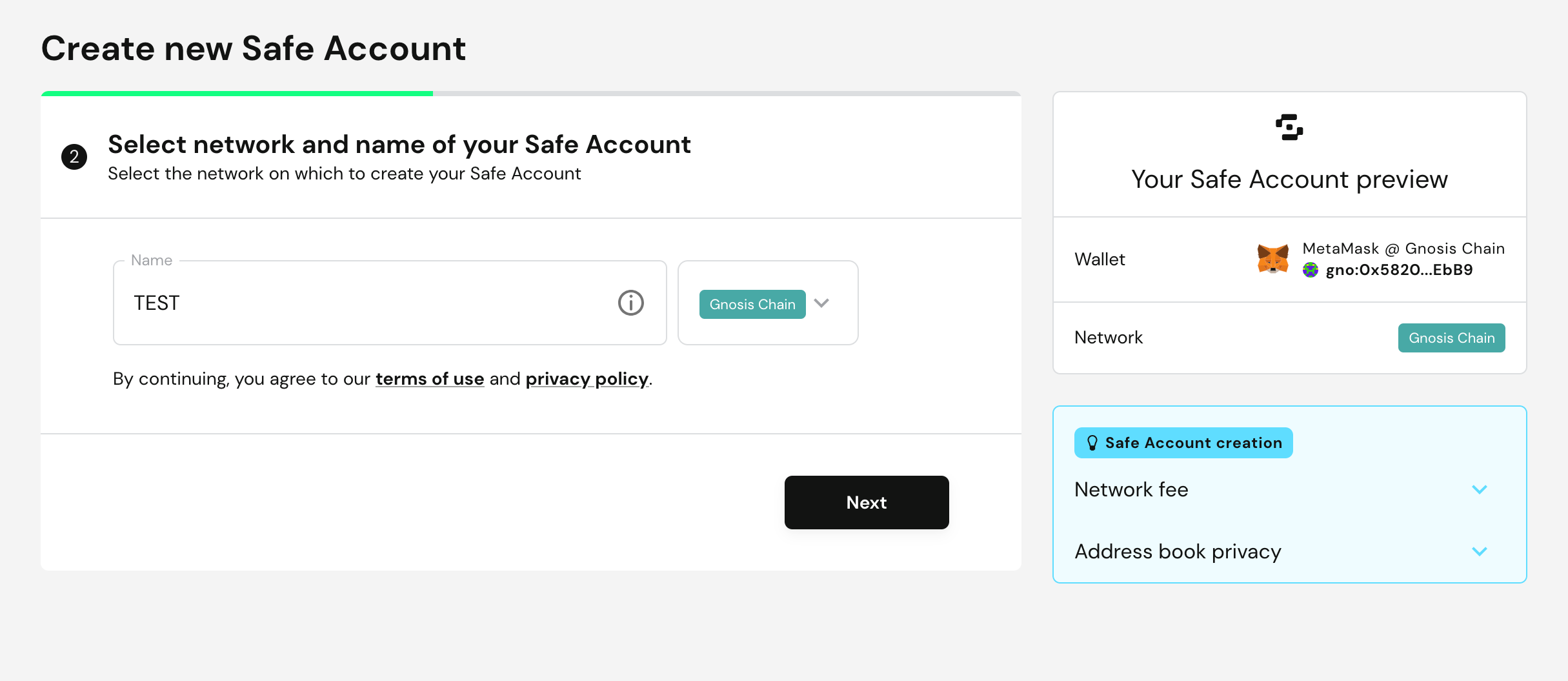Screen dimensions: 1568x681
Task: Click the wallet address identicon
Action: (x=1310, y=270)
